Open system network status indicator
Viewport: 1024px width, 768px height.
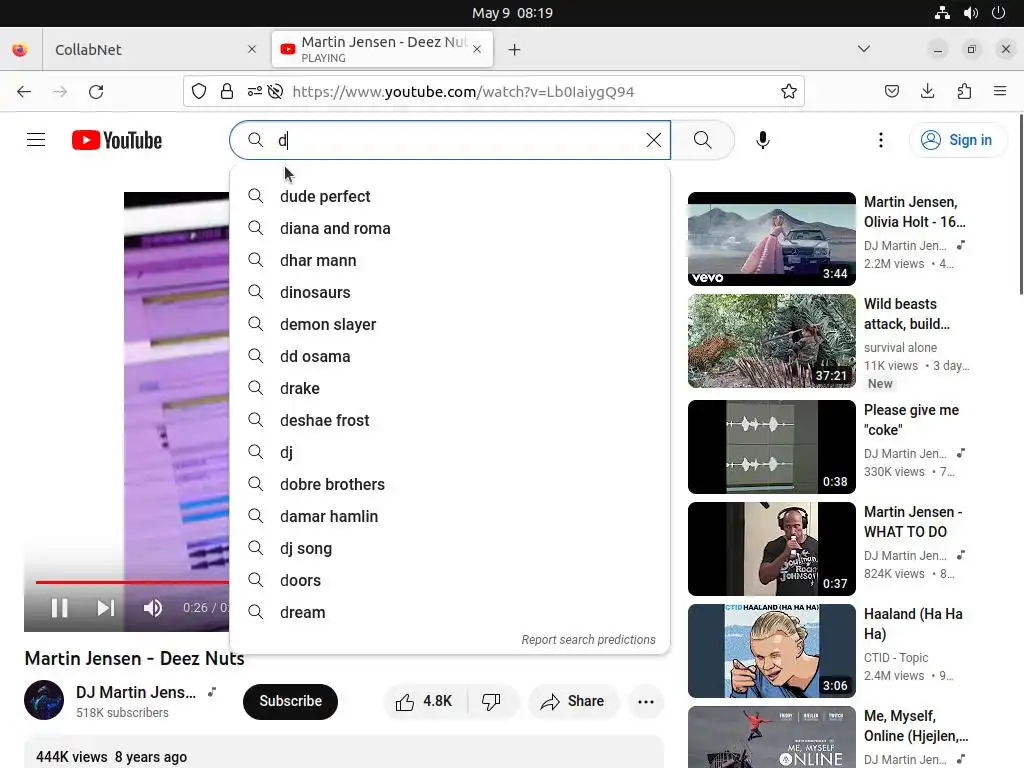coord(942,13)
